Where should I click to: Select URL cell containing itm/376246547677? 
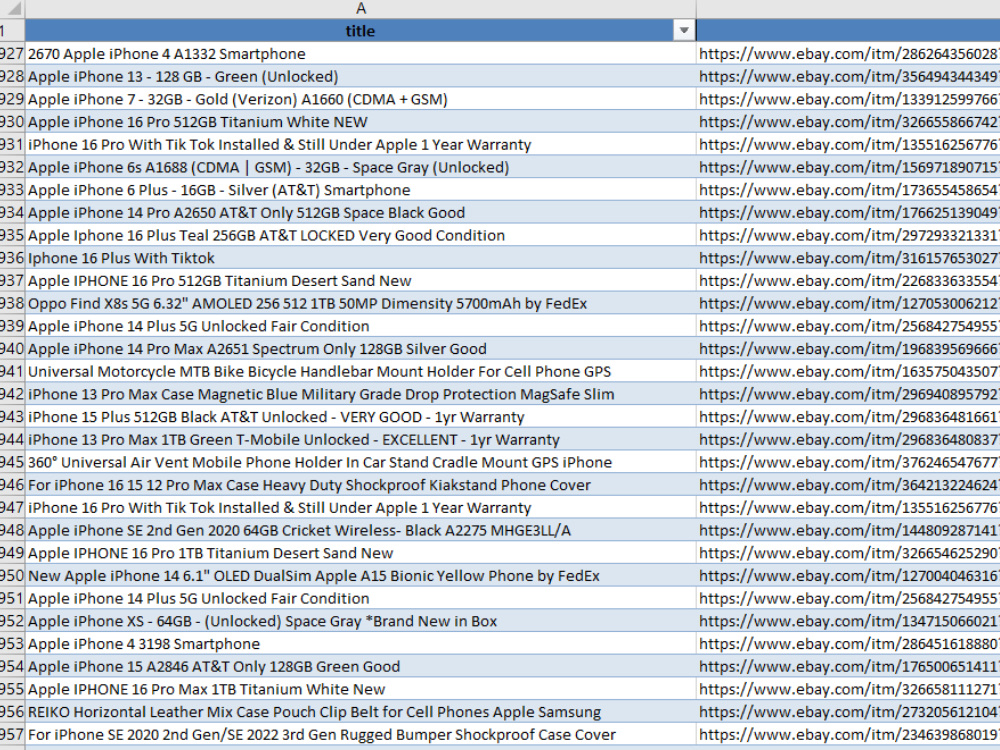click(x=848, y=462)
